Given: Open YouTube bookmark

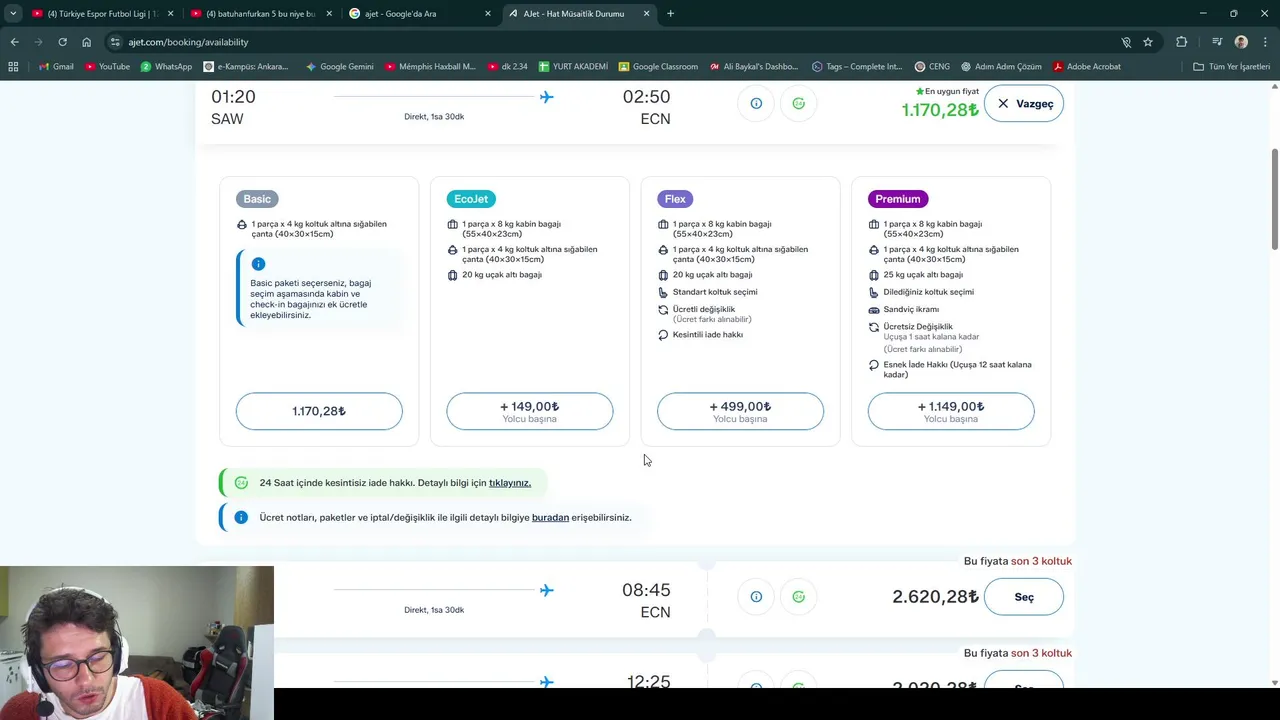Looking at the screenshot, I should point(107,67).
